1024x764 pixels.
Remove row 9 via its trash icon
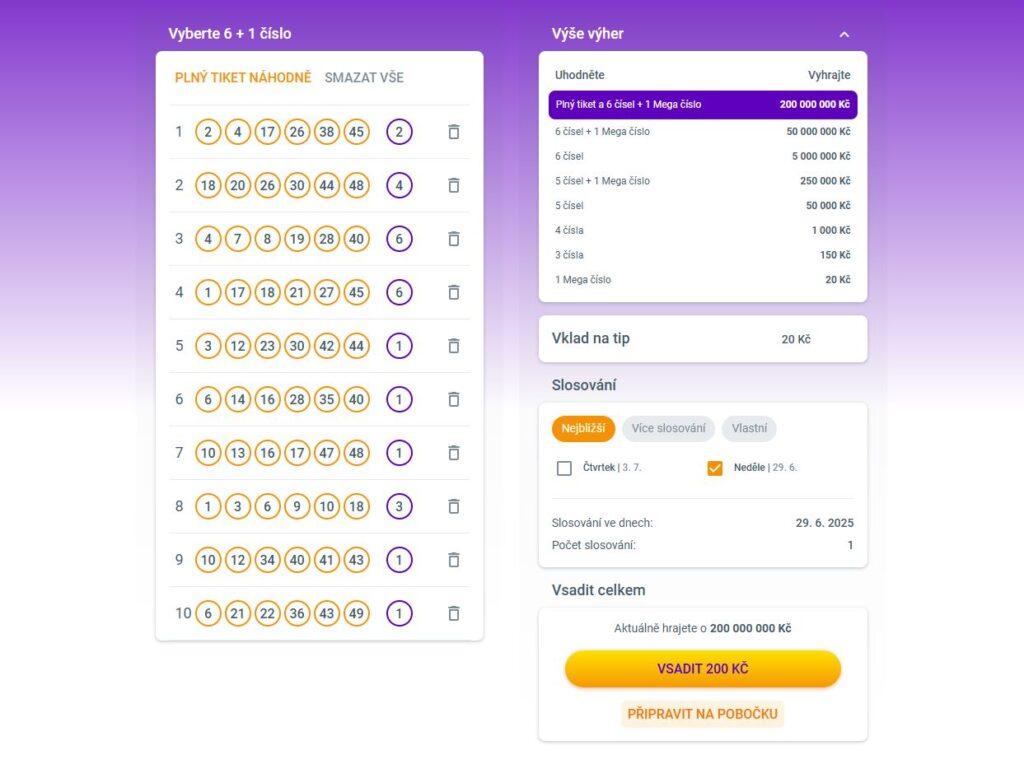tap(454, 560)
